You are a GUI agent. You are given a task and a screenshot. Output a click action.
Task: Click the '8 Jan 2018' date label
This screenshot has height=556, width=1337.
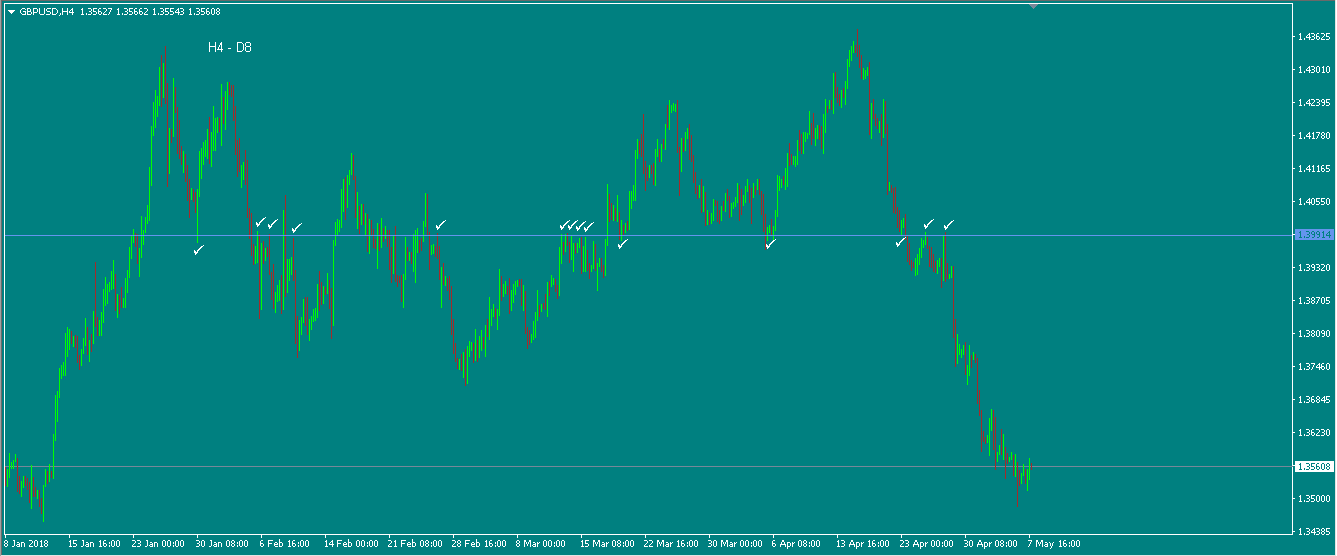27,545
